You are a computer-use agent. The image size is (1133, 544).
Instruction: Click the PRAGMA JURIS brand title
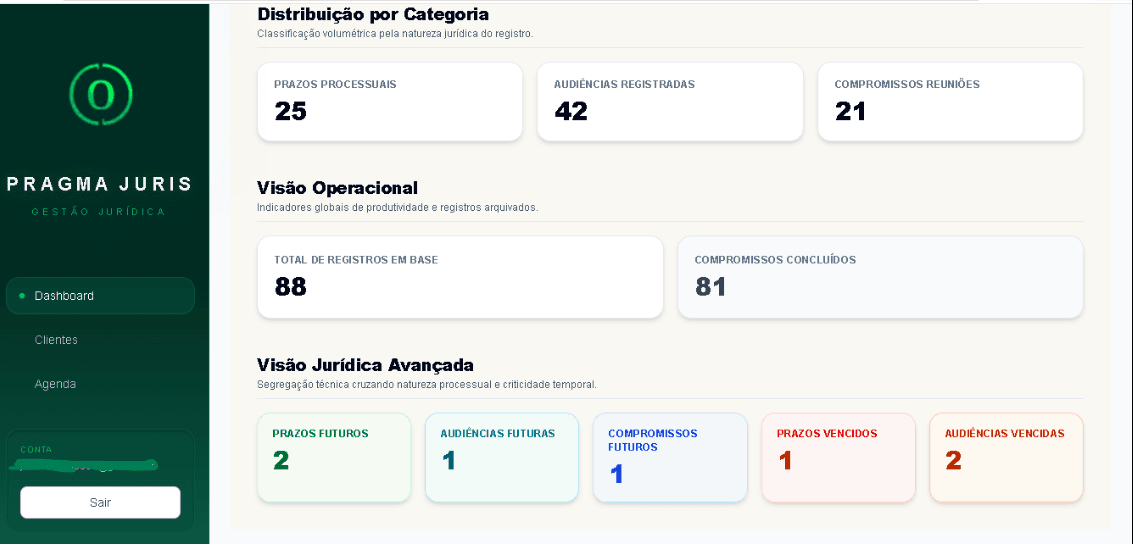pyautogui.click(x=100, y=184)
